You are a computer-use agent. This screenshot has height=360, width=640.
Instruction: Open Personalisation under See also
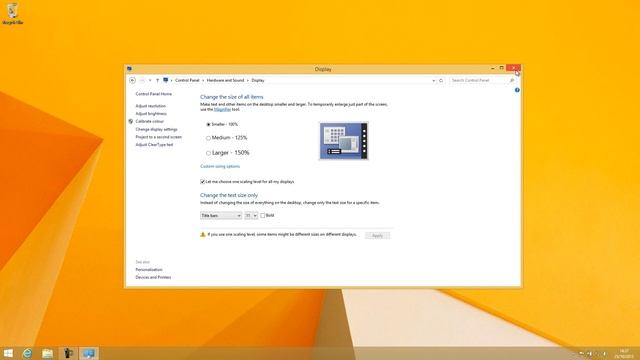tap(149, 269)
